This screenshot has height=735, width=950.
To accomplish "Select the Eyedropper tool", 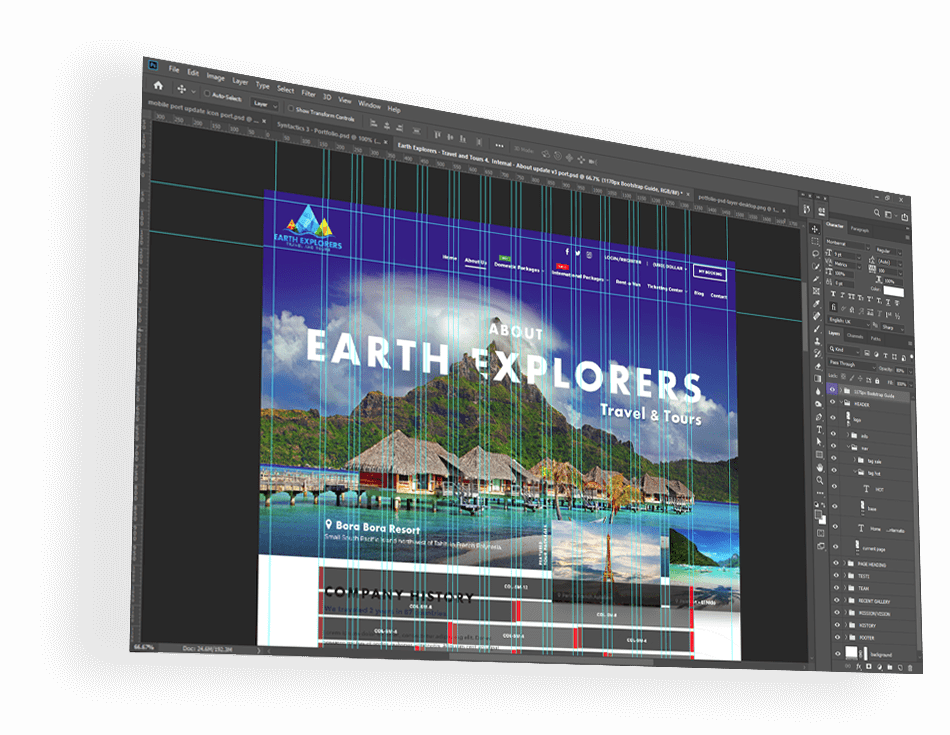I will click(x=816, y=304).
